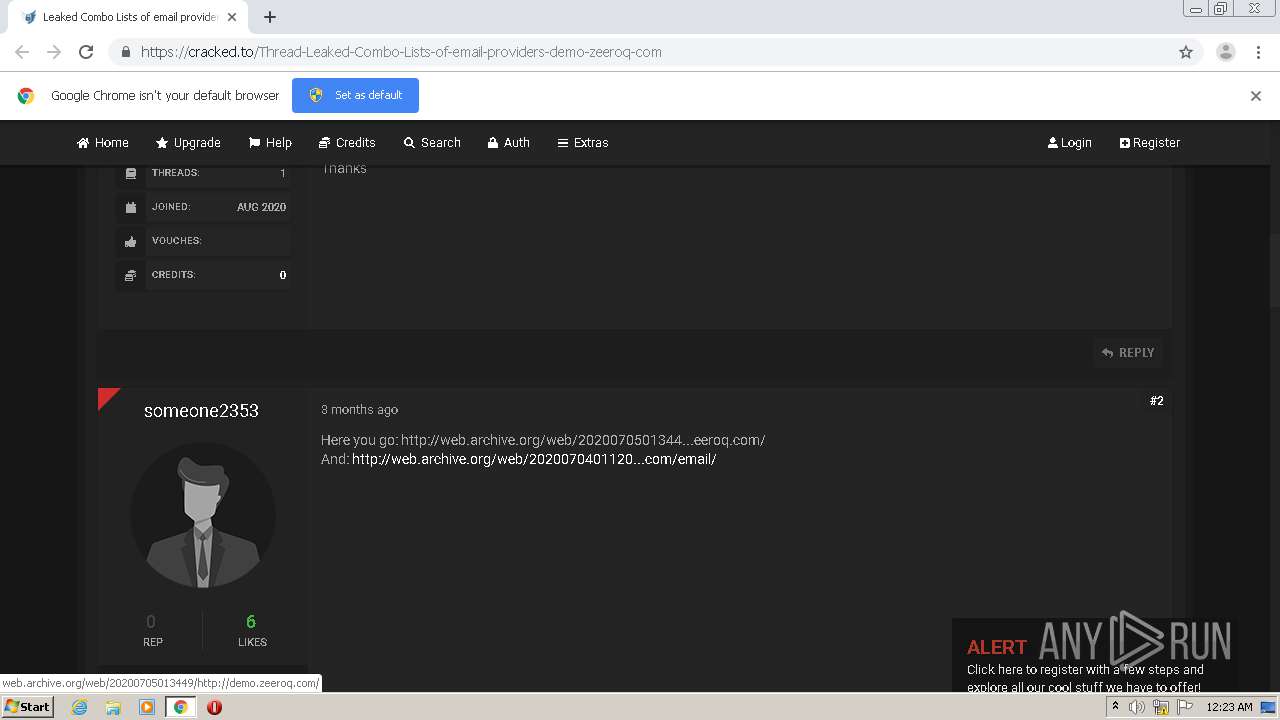The width and height of the screenshot is (1280, 720).
Task: Go back with browser back arrow
Action: pos(22,52)
